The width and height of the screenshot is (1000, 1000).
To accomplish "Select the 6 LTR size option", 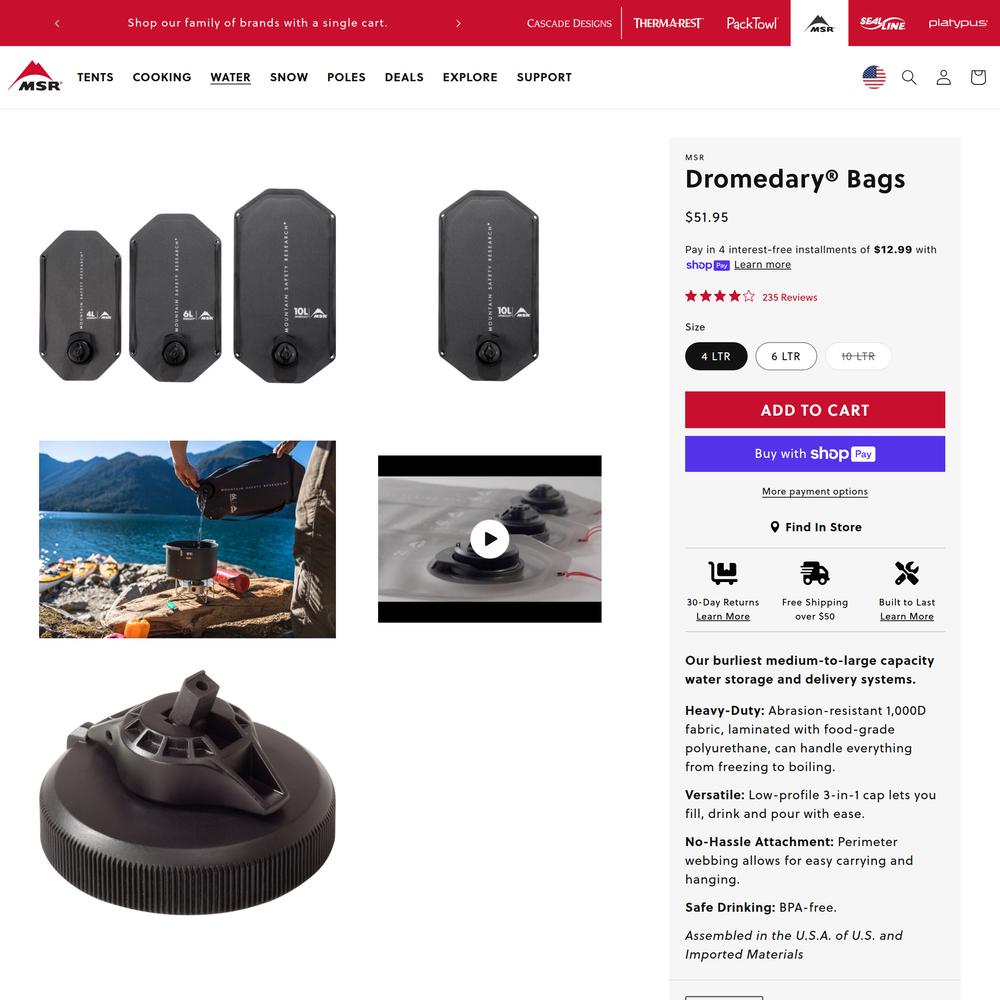I will pos(786,356).
